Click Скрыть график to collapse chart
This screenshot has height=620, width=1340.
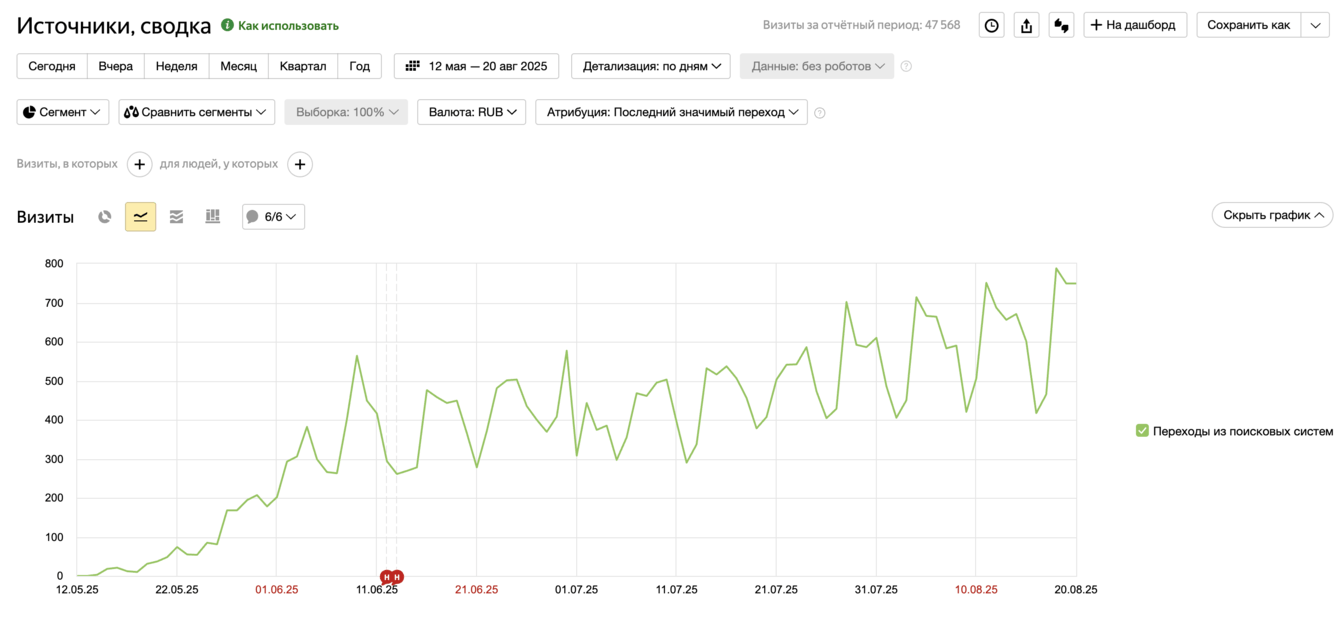(x=1272, y=215)
